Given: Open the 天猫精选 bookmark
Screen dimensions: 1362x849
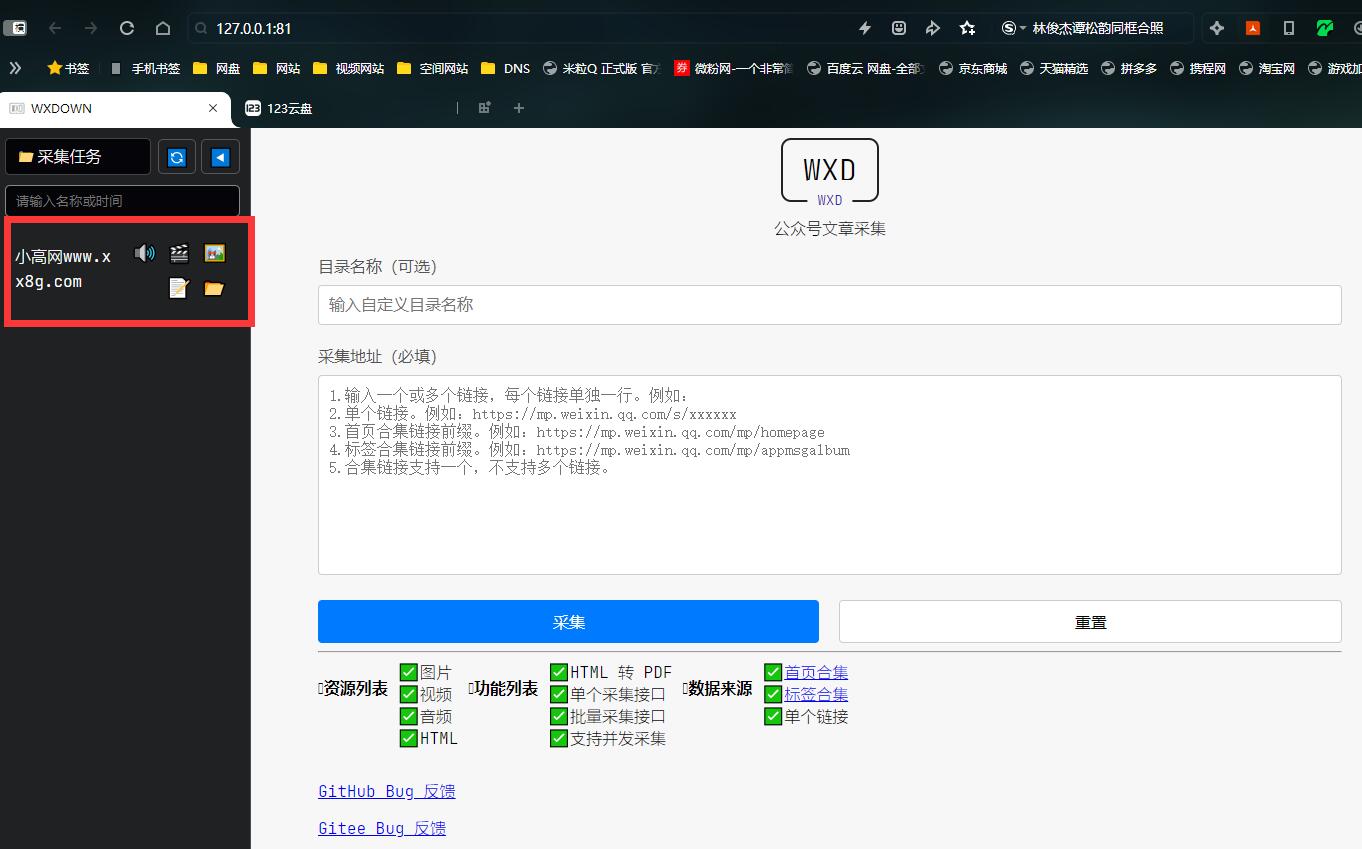Looking at the screenshot, I should [1053, 68].
